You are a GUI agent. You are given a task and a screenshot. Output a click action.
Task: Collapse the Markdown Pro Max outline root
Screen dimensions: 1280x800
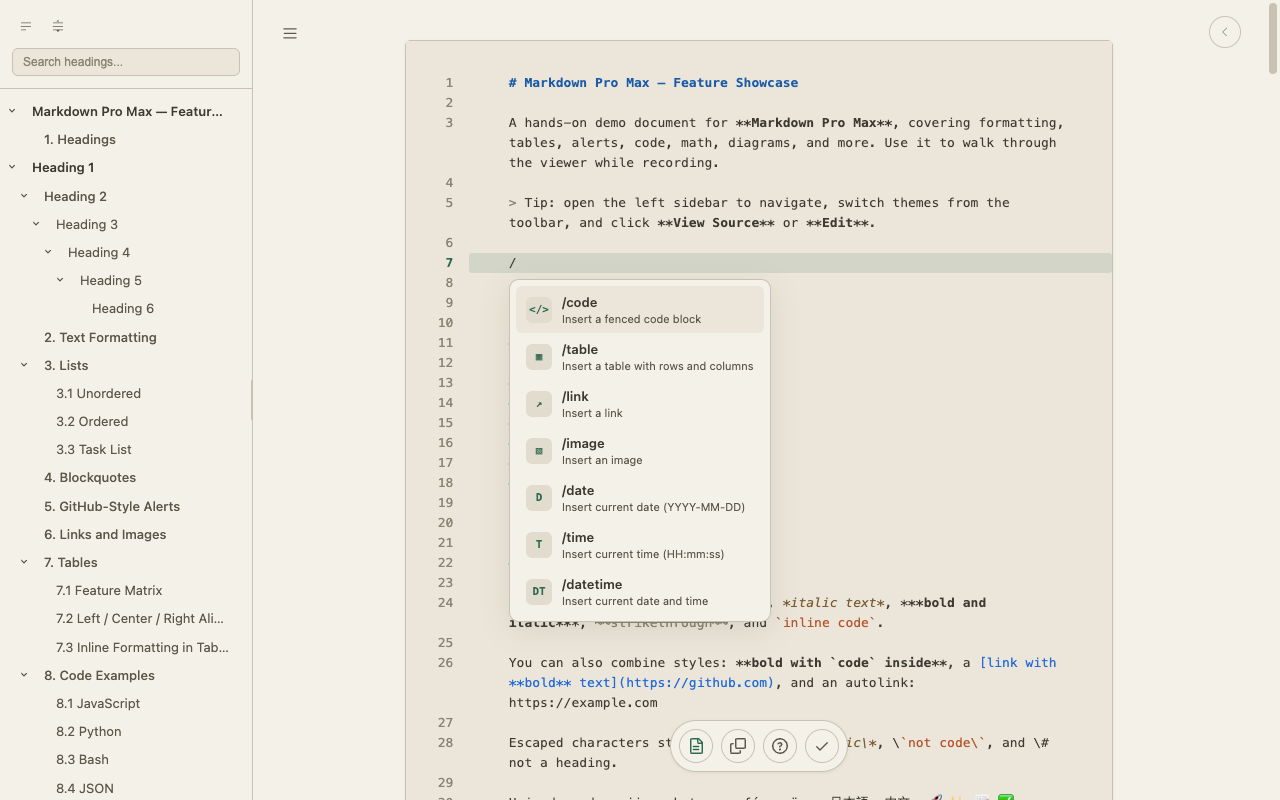[12, 111]
